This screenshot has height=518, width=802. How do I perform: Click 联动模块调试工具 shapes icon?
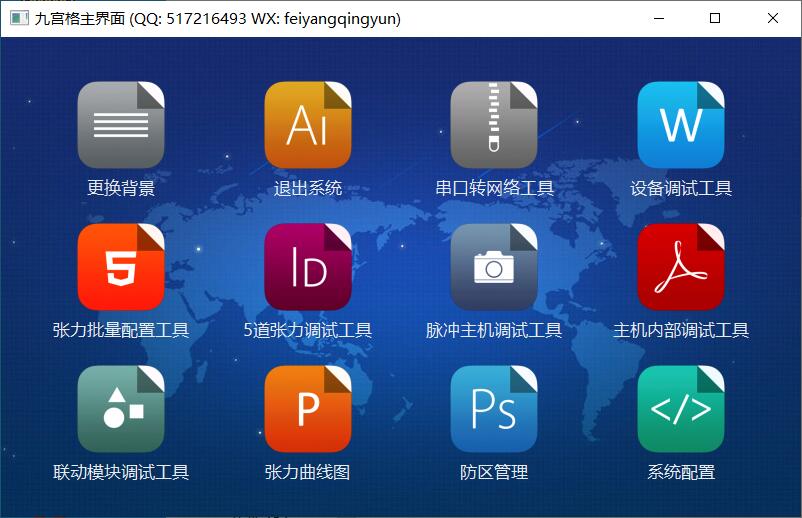tap(120, 409)
